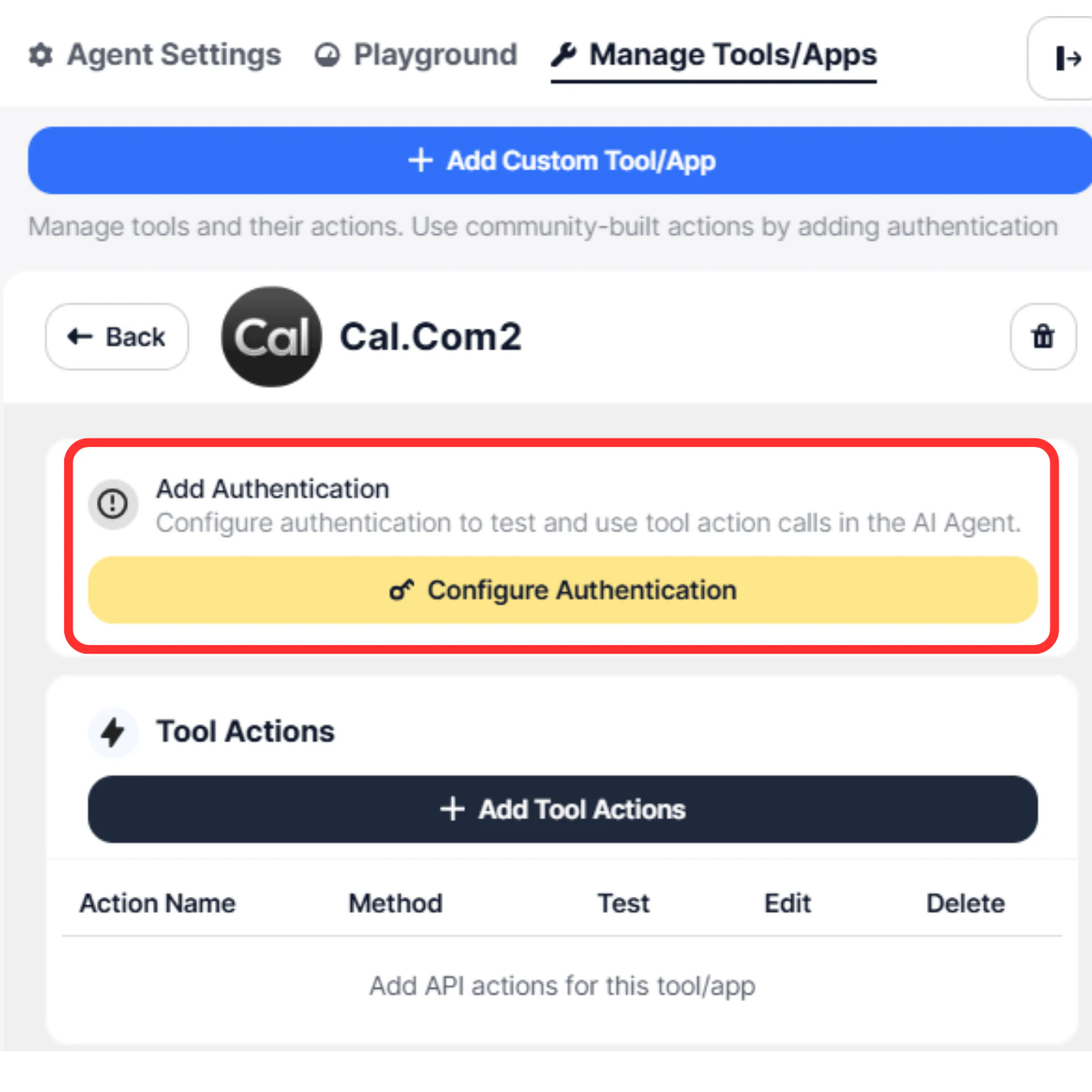Viewport: 1092px width, 1092px height.
Task: Click the warning icon beside Add Authentication
Action: click(113, 504)
